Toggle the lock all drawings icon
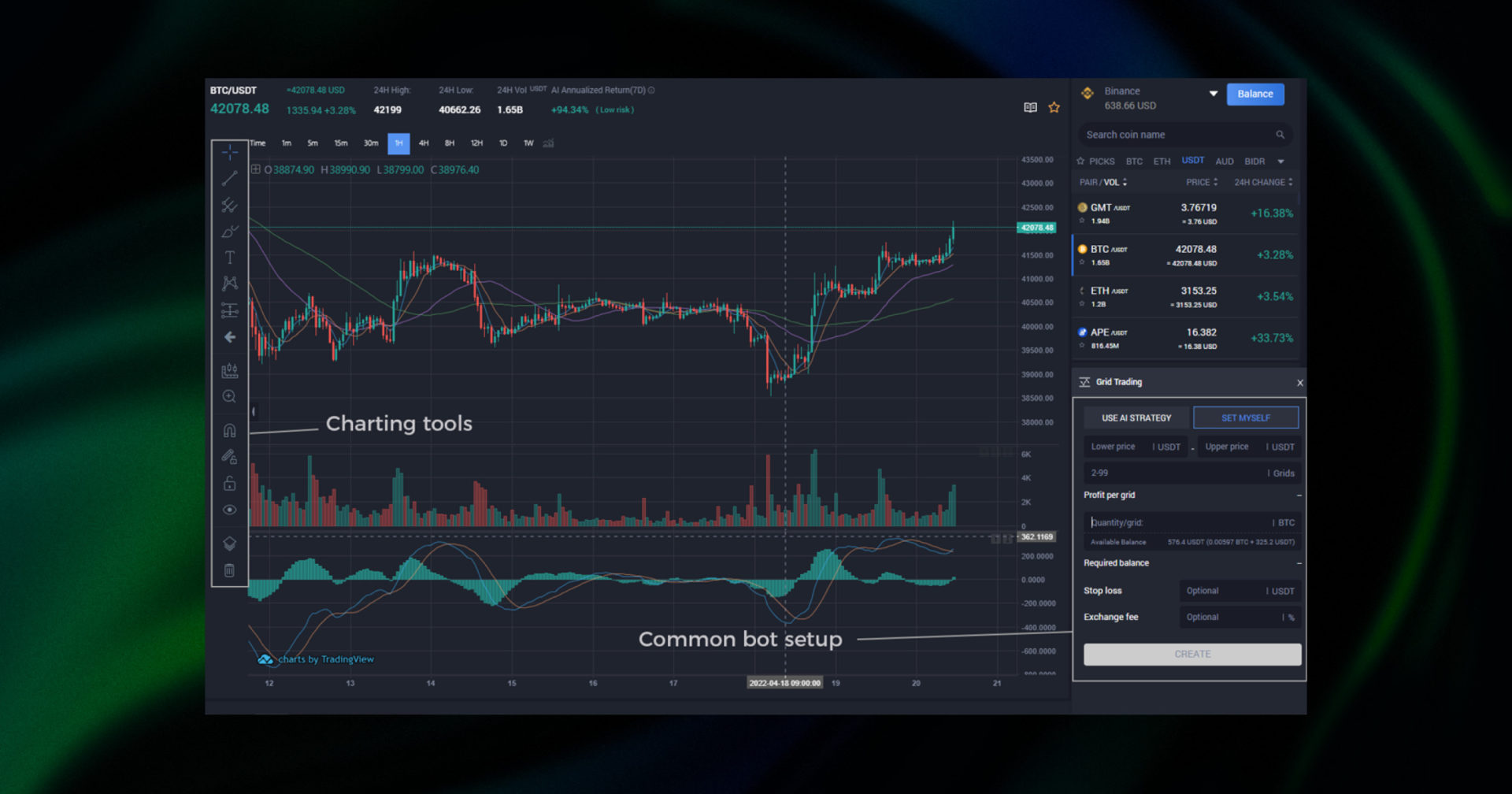This screenshot has width=1512, height=794. pyautogui.click(x=229, y=483)
